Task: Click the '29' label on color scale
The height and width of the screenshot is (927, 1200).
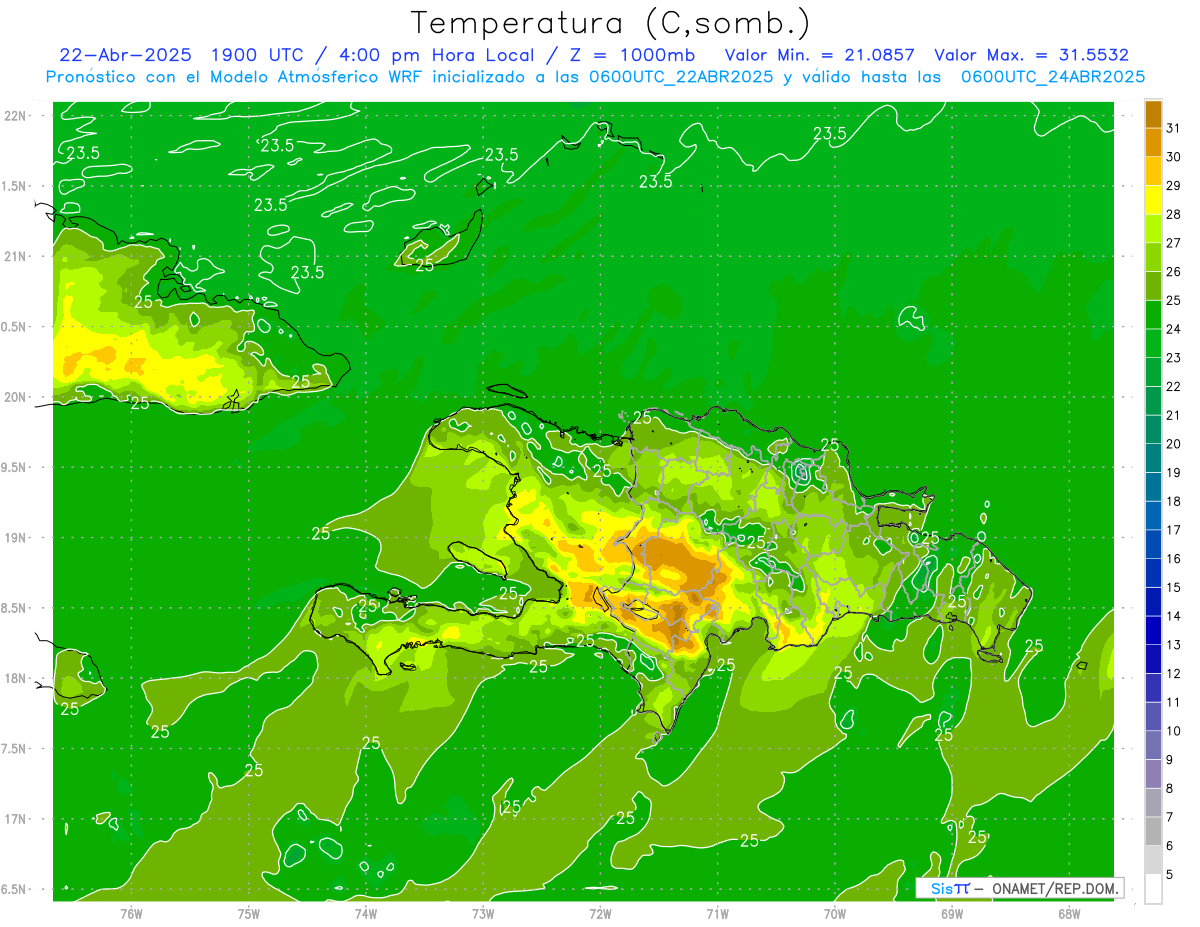Action: (x=1173, y=185)
